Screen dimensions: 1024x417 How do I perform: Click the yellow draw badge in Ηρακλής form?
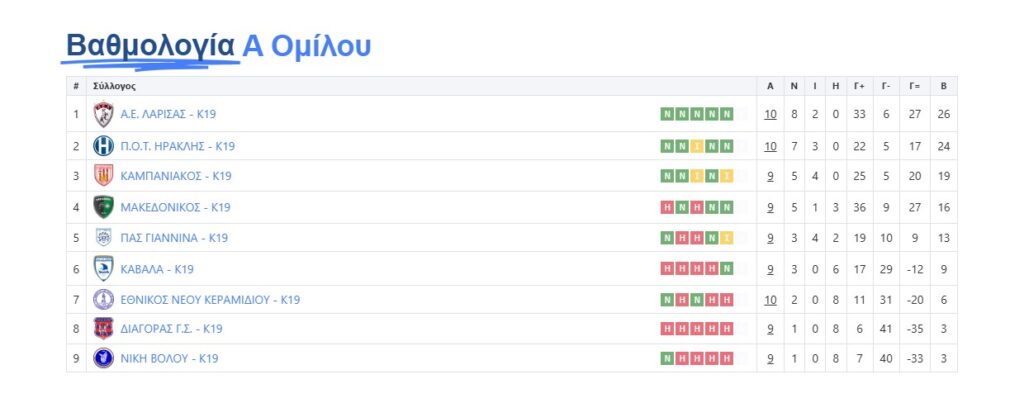697,147
